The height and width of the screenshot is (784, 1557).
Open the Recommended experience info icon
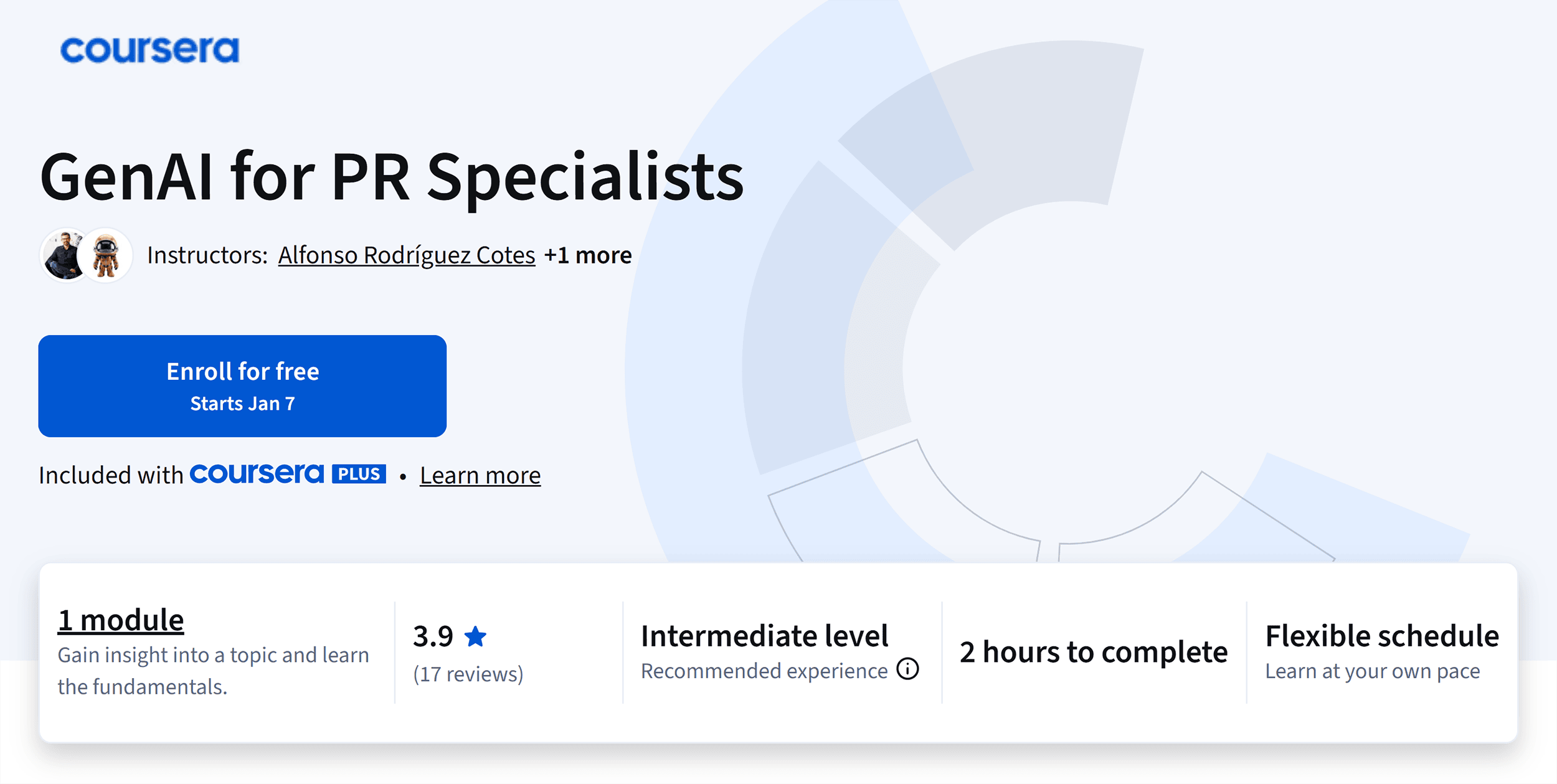pyautogui.click(x=908, y=670)
